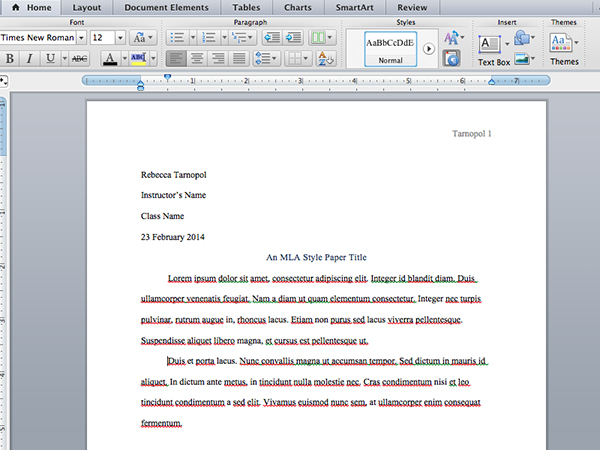The width and height of the screenshot is (600, 450).
Task: Click the word fermentum
Action: click(x=161, y=423)
